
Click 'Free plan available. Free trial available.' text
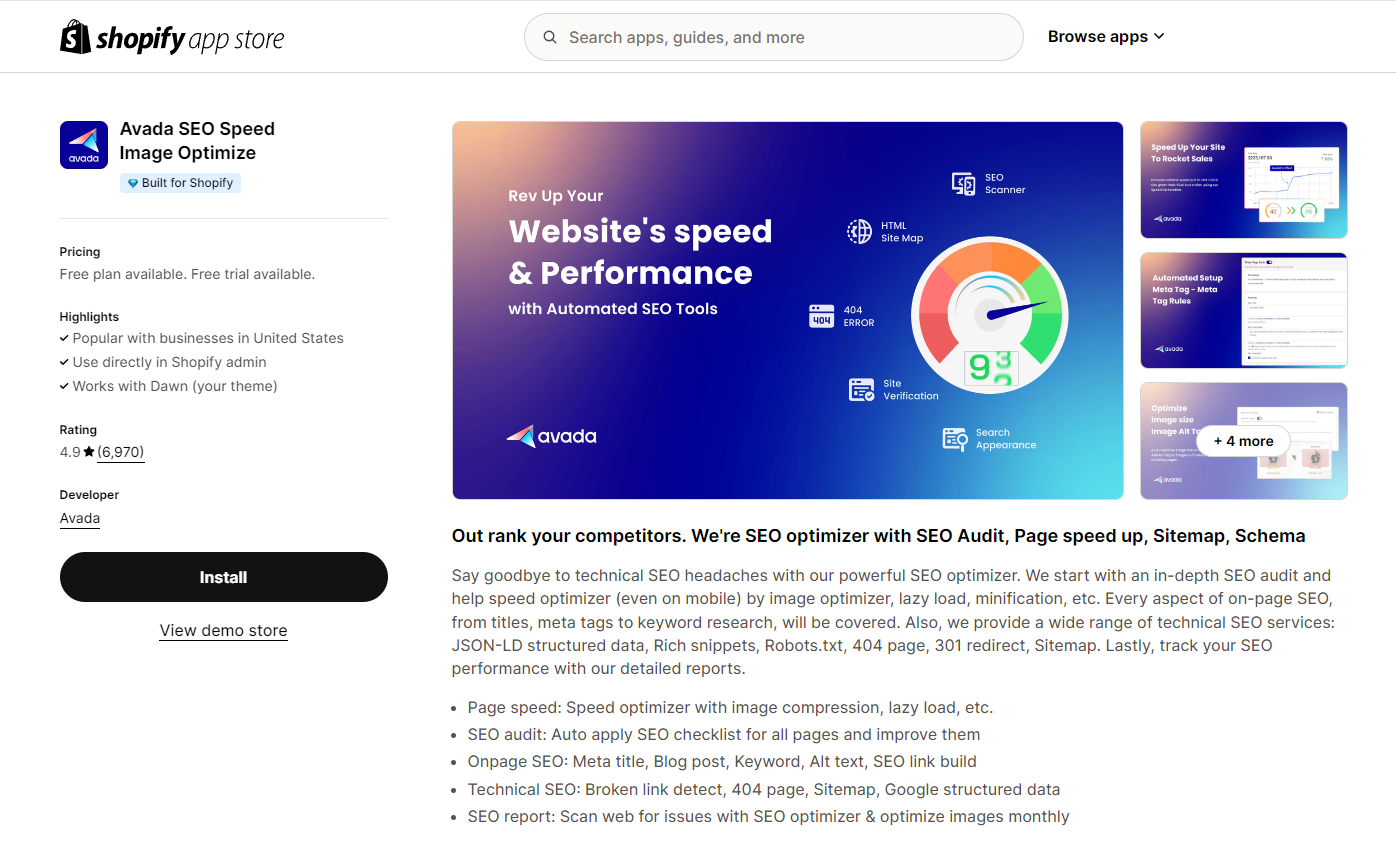(x=187, y=274)
